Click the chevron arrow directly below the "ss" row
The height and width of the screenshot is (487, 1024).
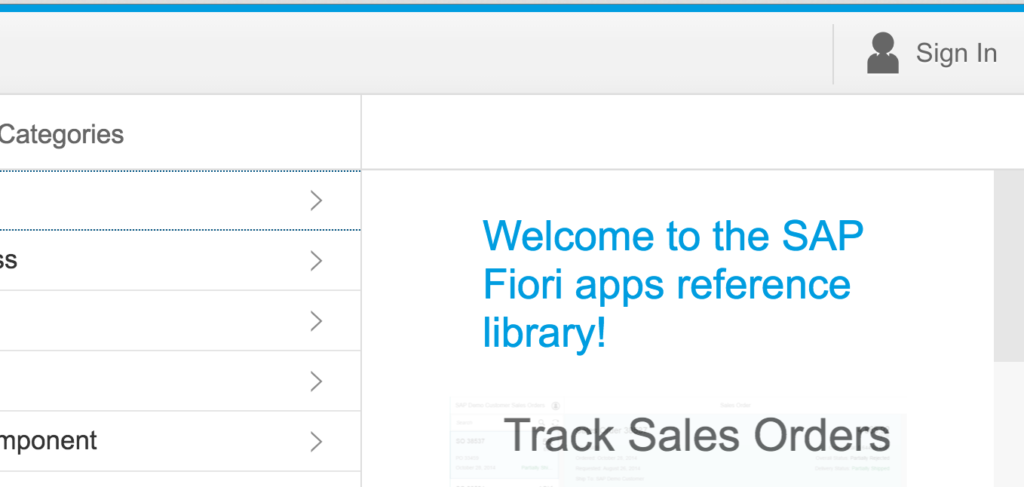coord(316,321)
